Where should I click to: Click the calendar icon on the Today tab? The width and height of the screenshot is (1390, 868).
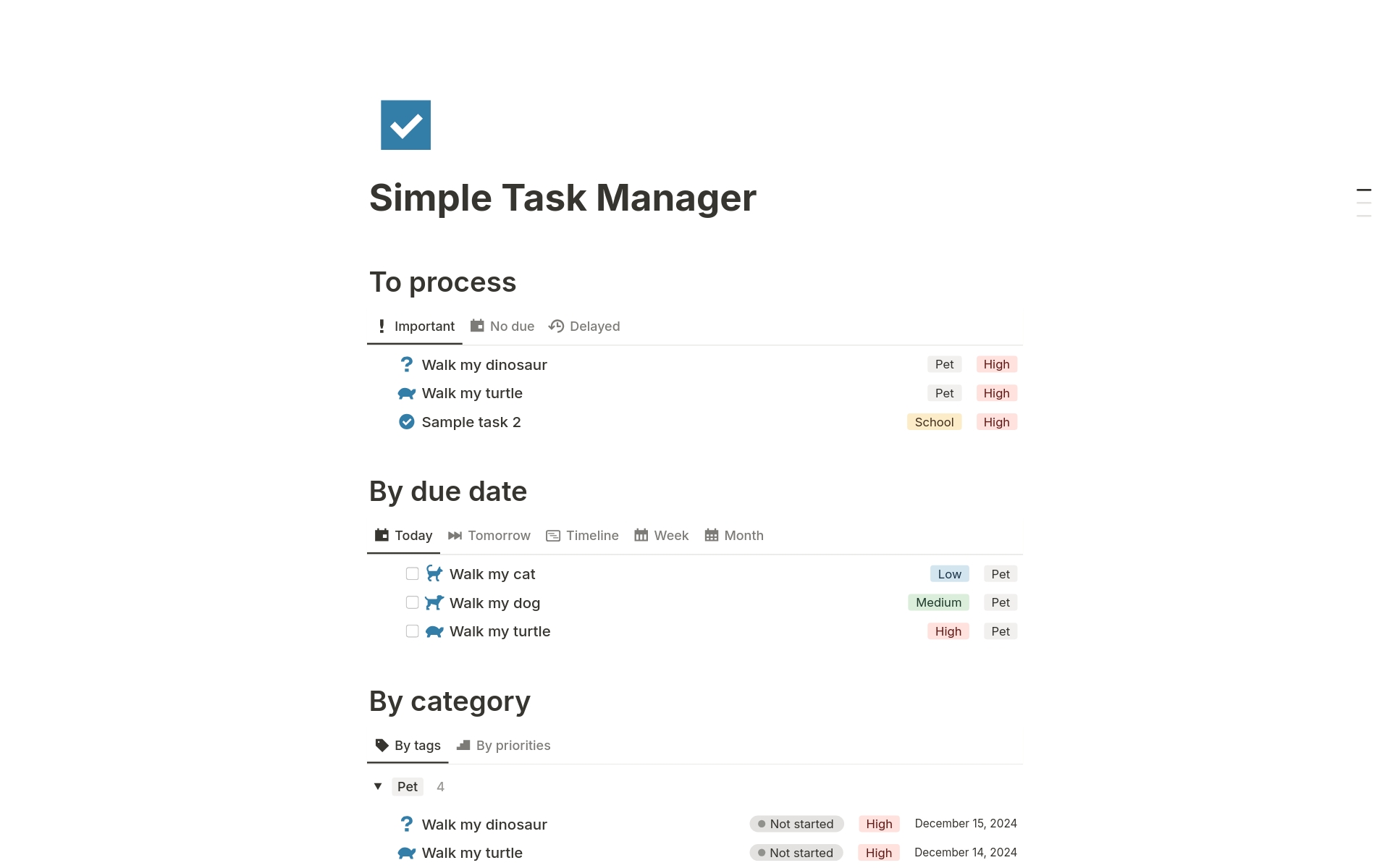point(381,534)
